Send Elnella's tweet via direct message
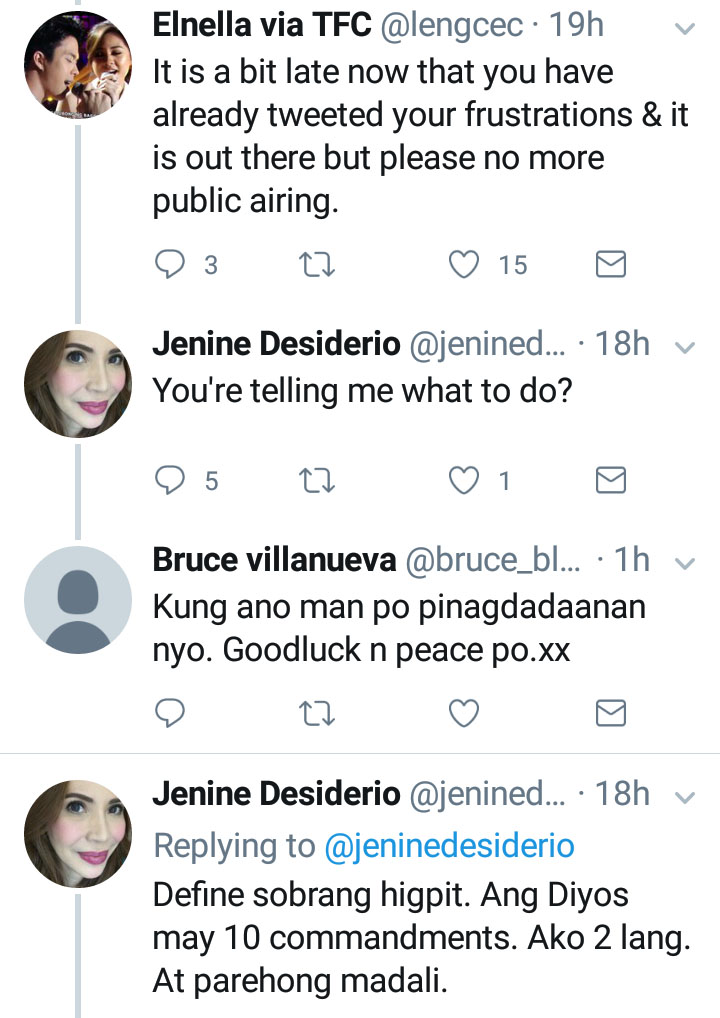Viewport: 720px width, 1018px height. click(610, 264)
